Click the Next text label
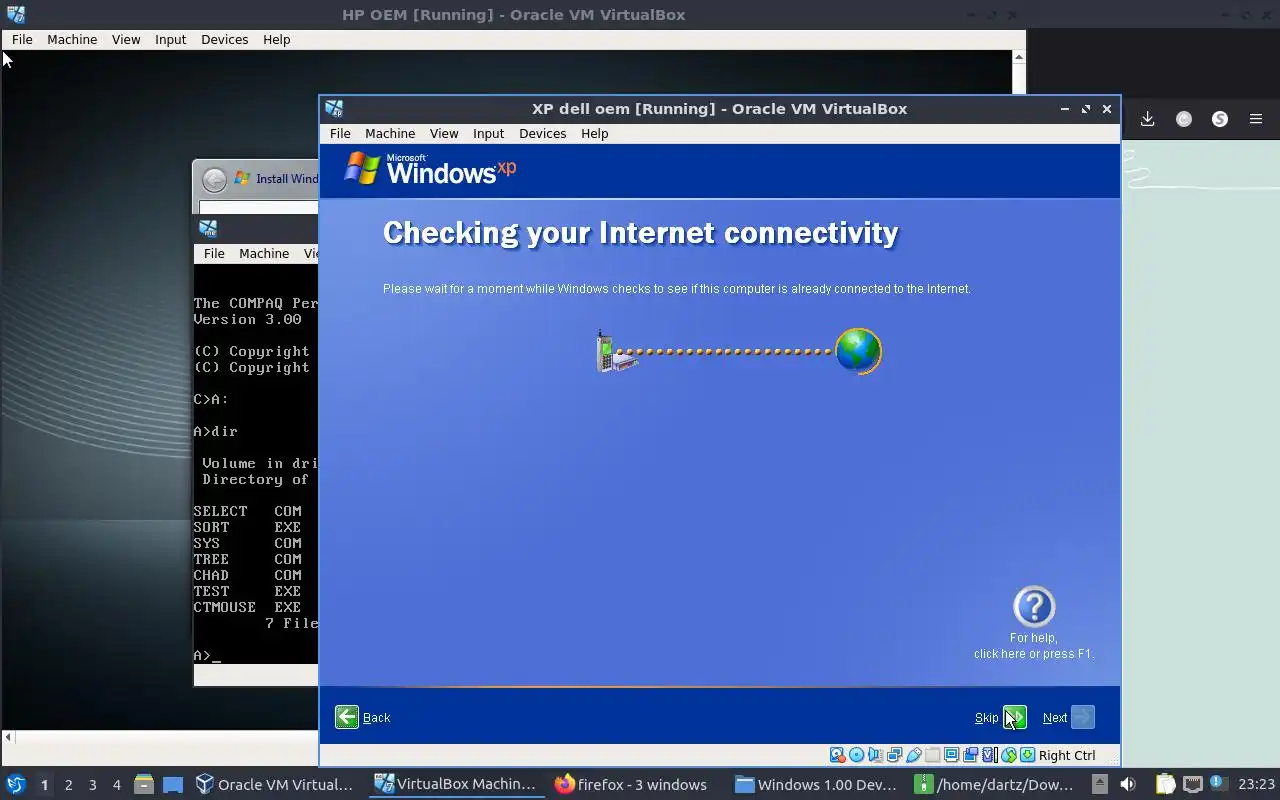Viewport: 1280px width, 800px height. pyautogui.click(x=1055, y=718)
